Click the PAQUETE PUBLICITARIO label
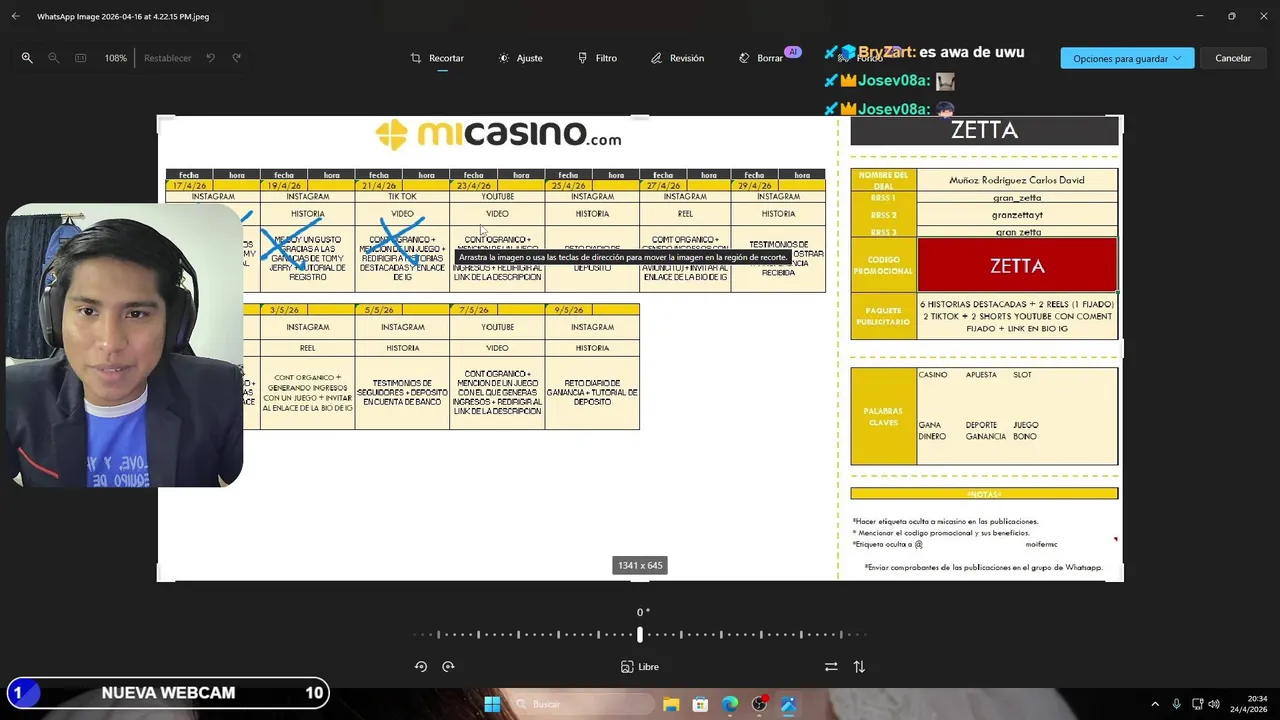 point(883,317)
